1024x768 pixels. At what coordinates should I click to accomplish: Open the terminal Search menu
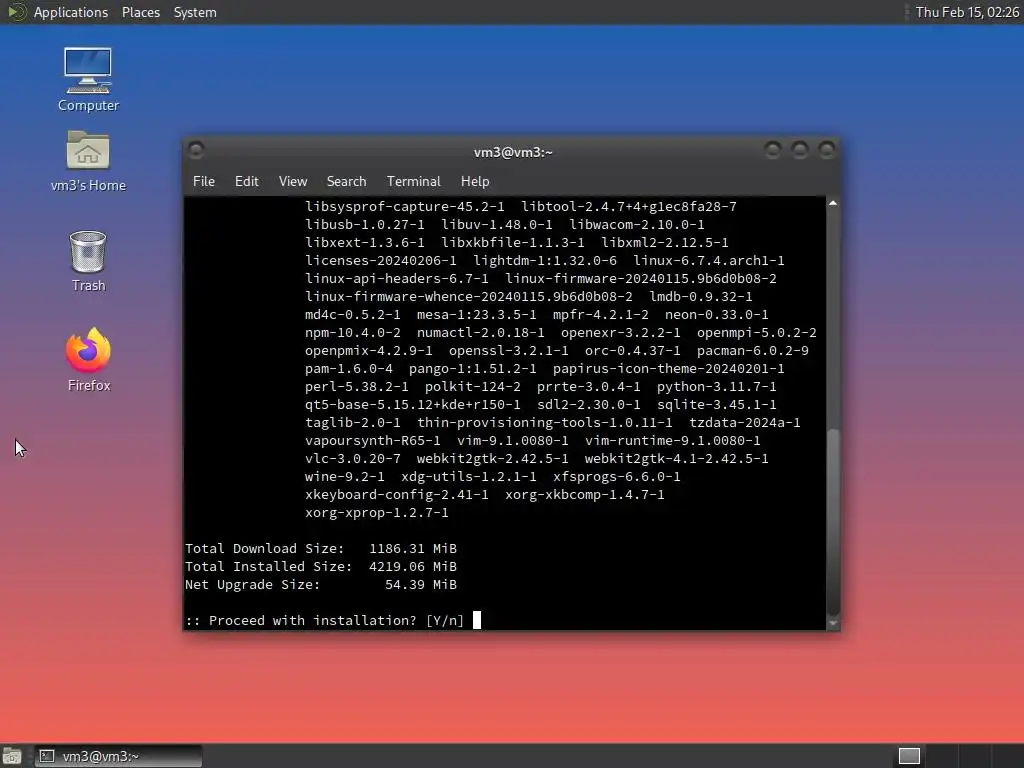click(346, 182)
